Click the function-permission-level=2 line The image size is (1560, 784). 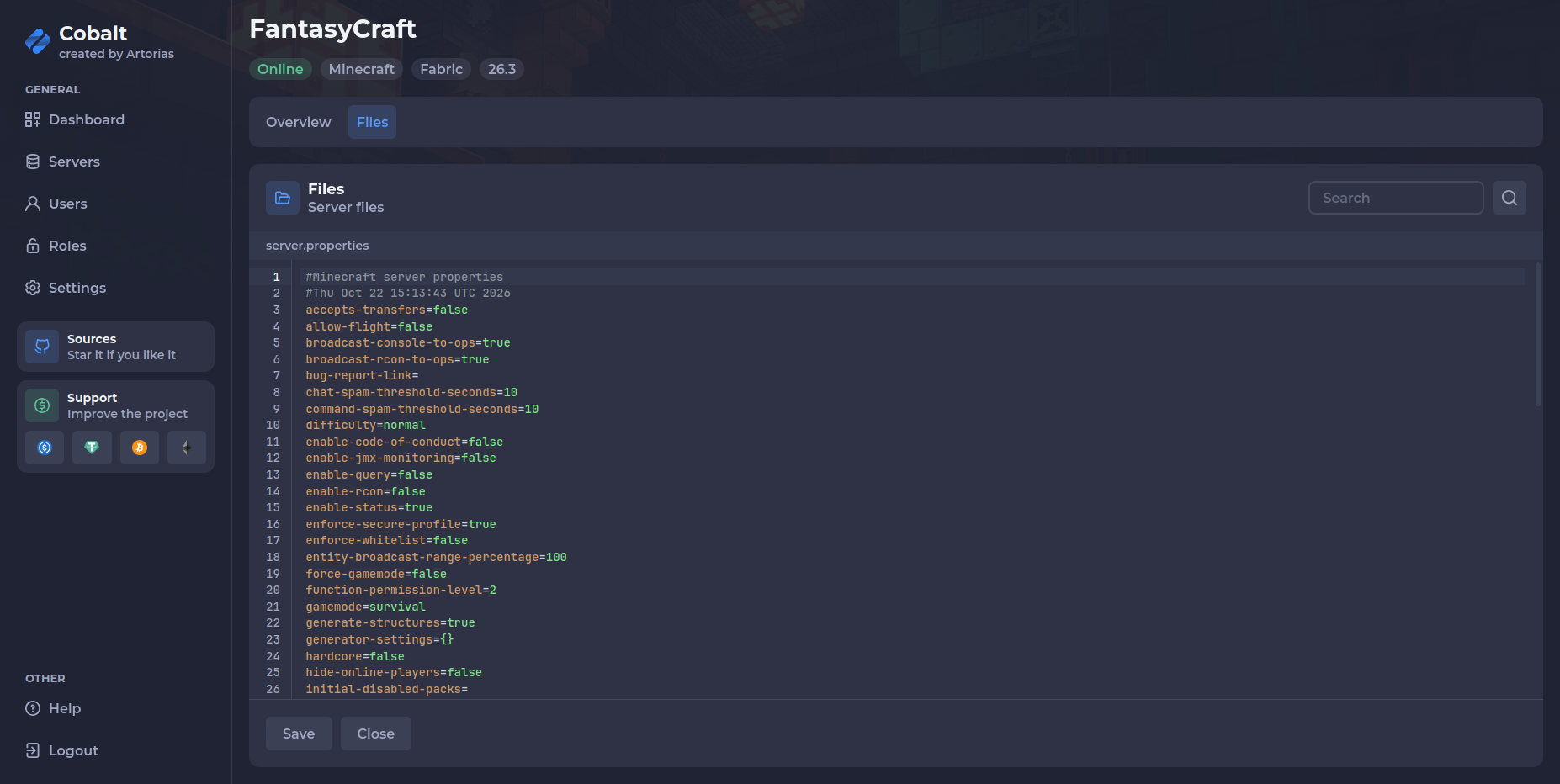pos(401,591)
